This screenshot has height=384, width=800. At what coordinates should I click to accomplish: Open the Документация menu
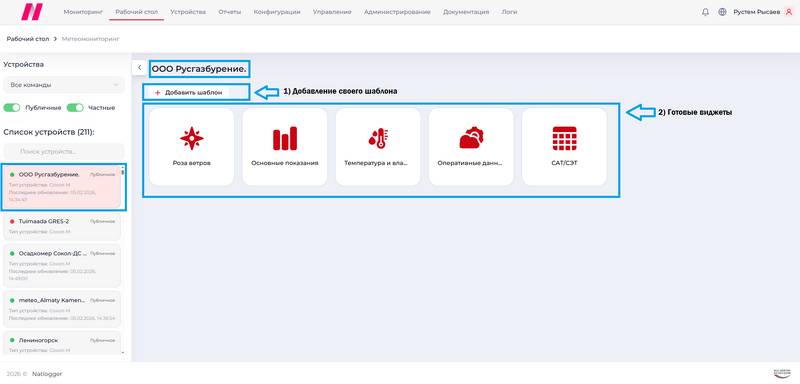coord(466,12)
